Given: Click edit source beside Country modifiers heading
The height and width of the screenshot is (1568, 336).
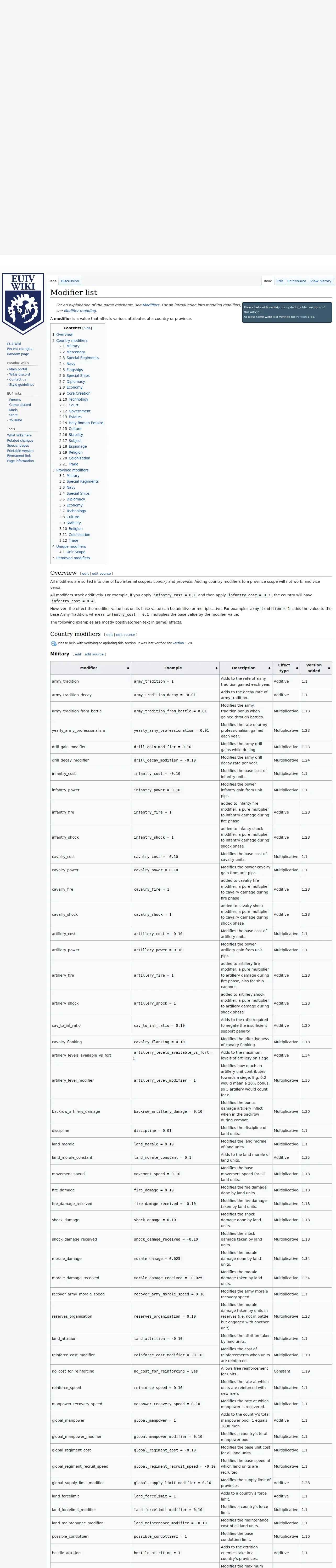Looking at the screenshot, I should pos(125,634).
